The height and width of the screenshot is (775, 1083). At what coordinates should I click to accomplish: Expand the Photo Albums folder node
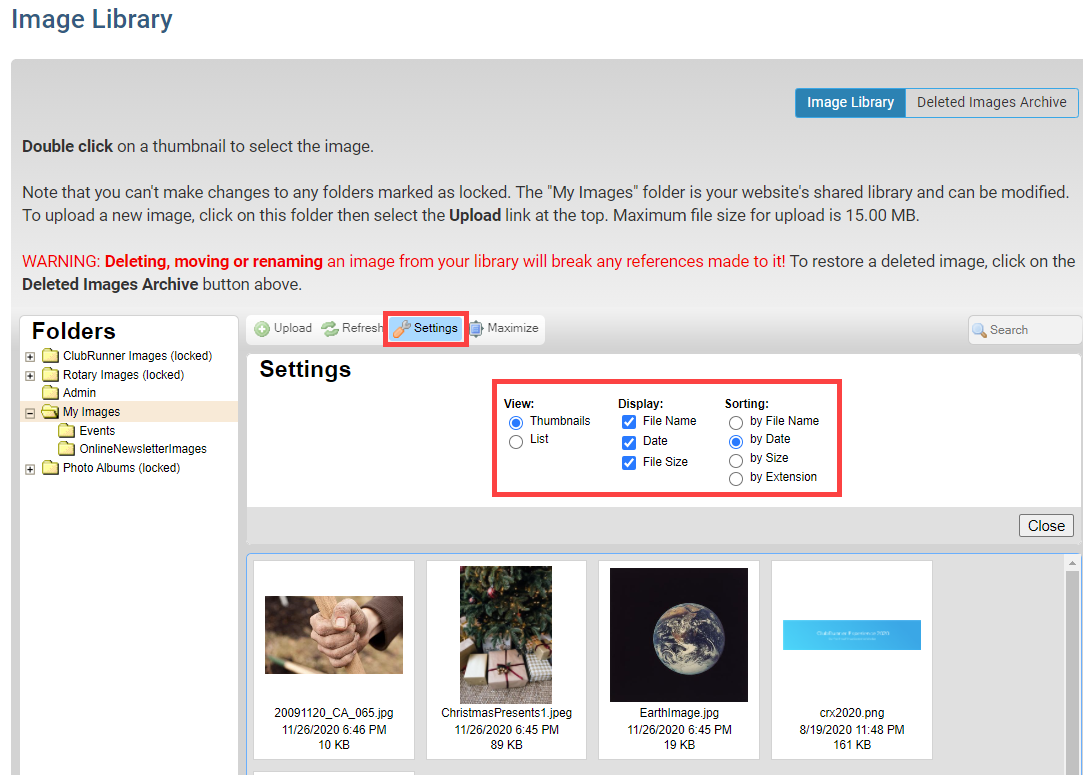[30, 469]
